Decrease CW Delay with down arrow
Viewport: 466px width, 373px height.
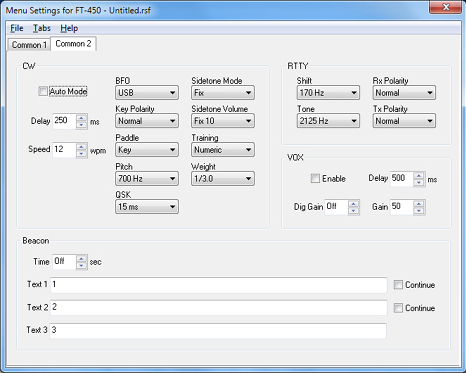pyautogui.click(x=82, y=125)
